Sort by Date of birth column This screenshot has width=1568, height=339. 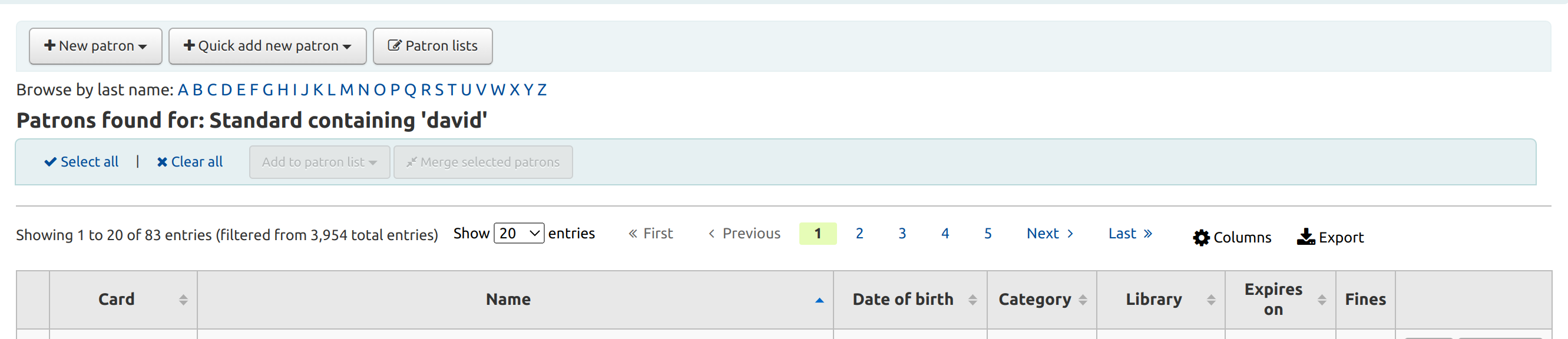(972, 300)
